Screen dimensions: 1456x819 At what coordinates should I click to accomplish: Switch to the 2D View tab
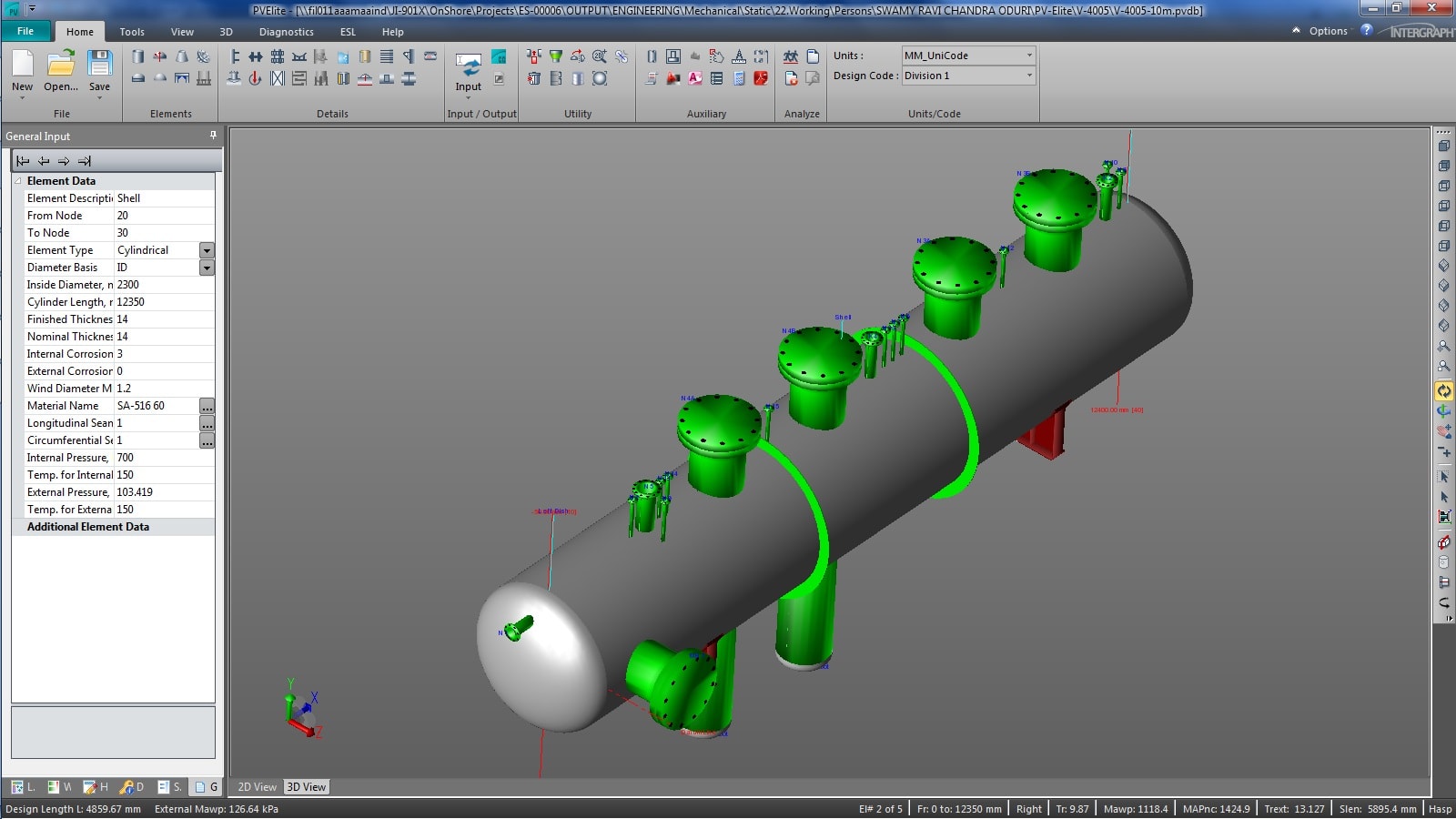[x=257, y=787]
